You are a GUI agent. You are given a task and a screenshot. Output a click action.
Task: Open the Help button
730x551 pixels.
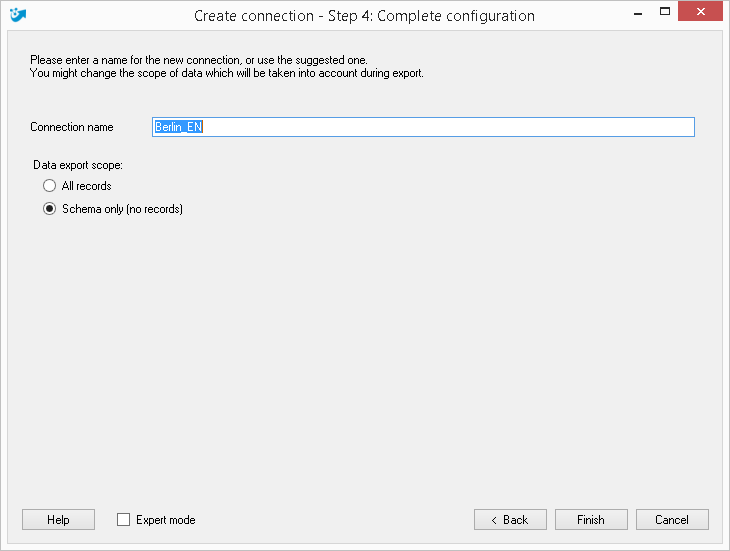[x=58, y=519]
